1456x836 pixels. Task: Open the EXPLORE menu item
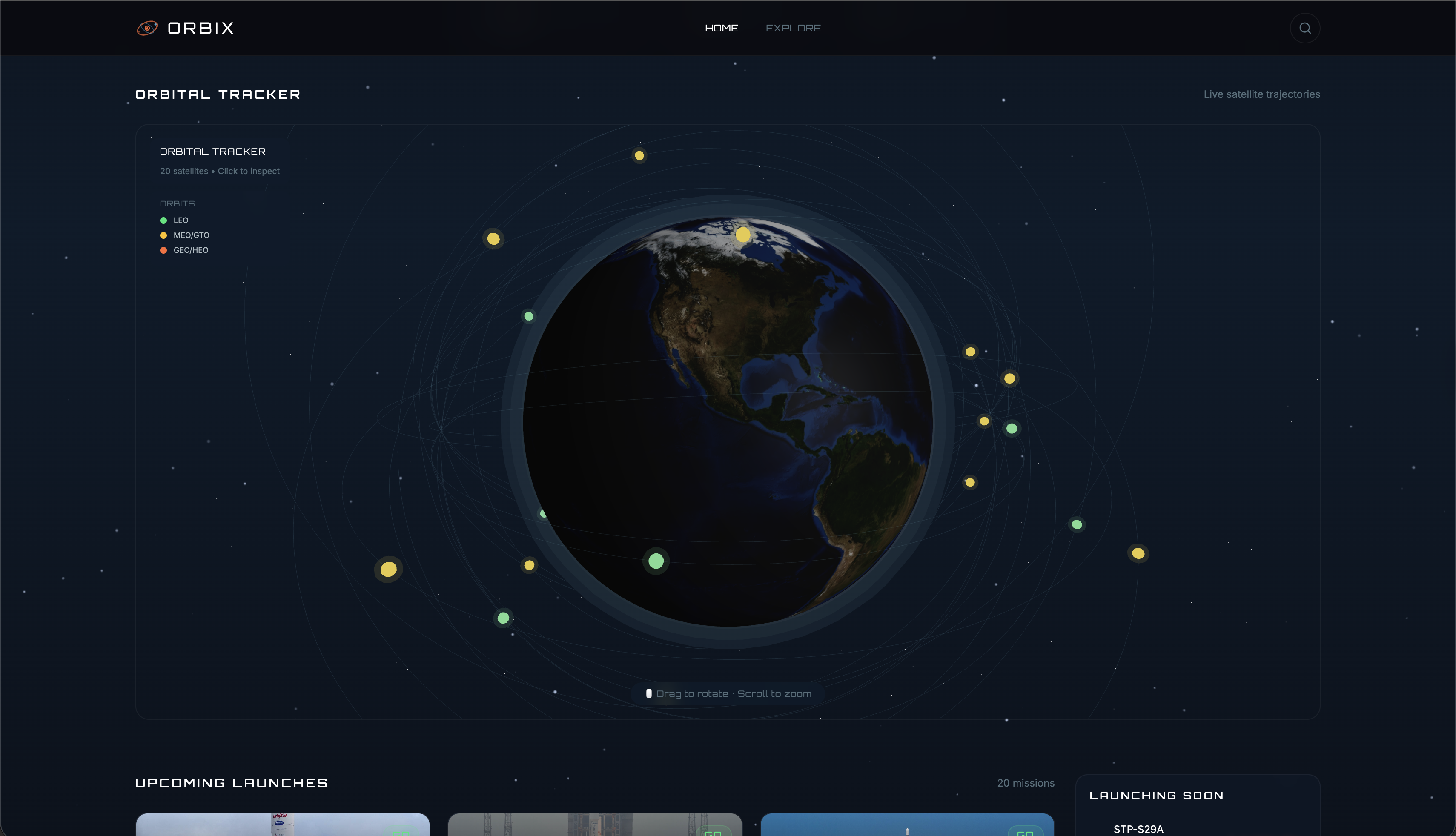(793, 28)
